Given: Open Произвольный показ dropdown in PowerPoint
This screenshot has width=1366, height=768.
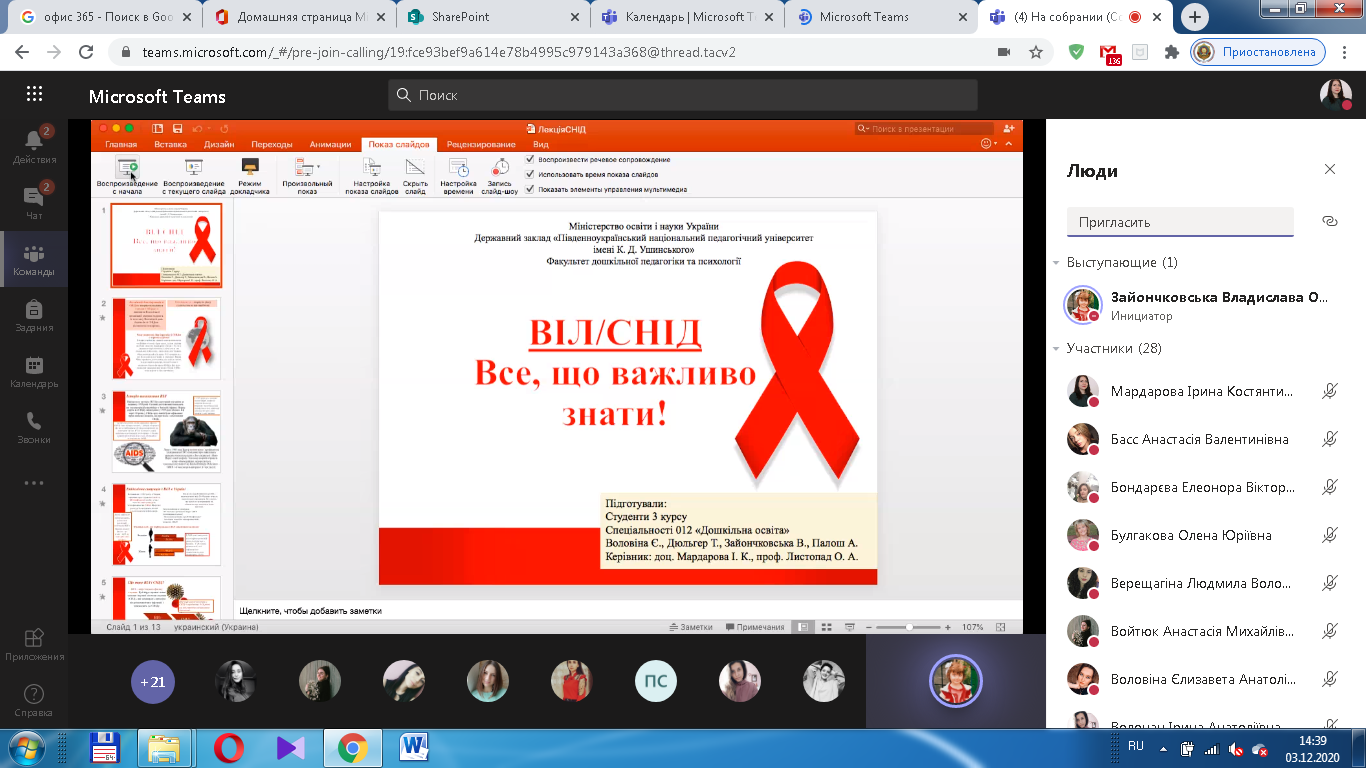Looking at the screenshot, I should [307, 175].
